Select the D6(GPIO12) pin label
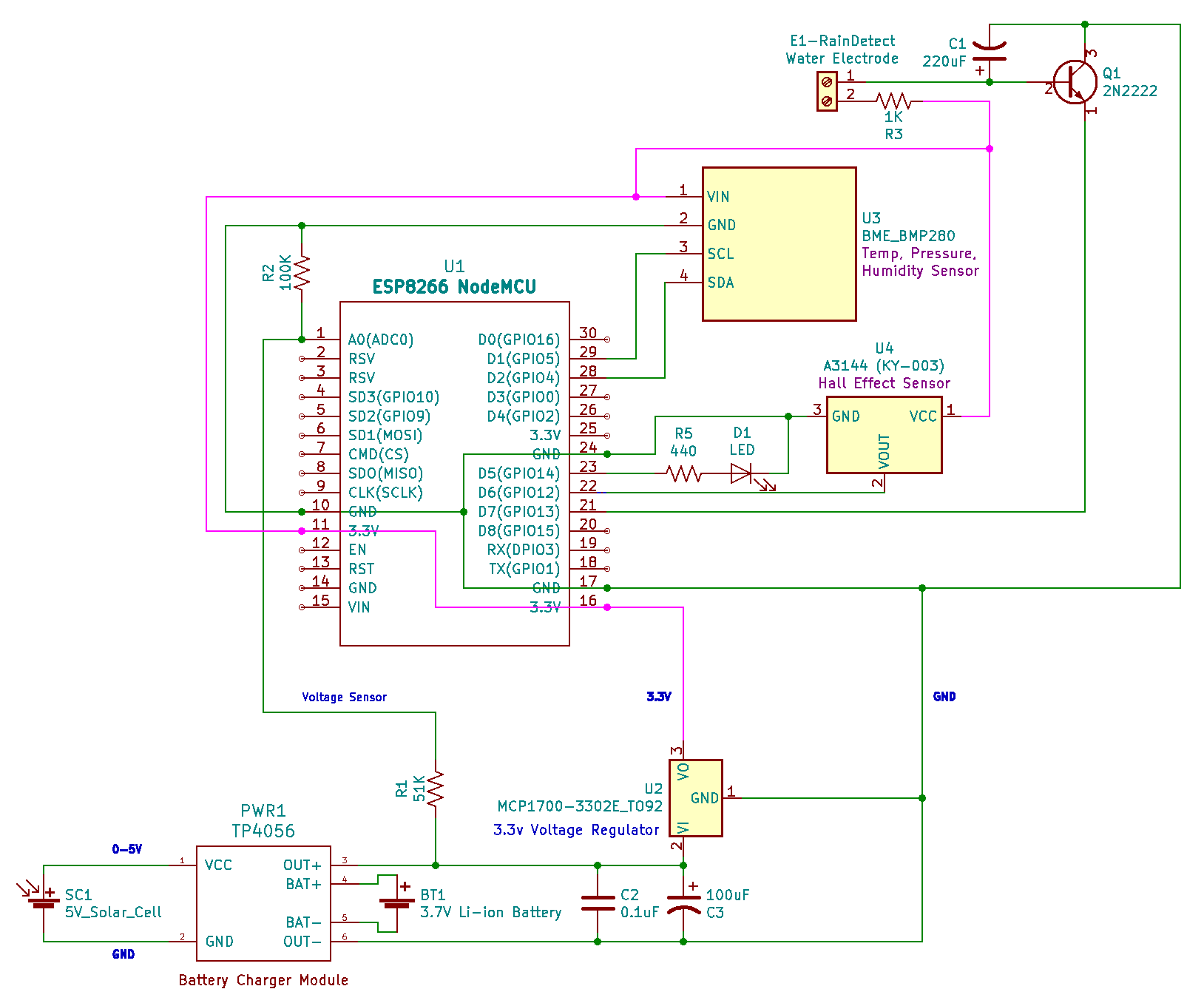This screenshot has width=1204, height=1006. click(x=519, y=493)
